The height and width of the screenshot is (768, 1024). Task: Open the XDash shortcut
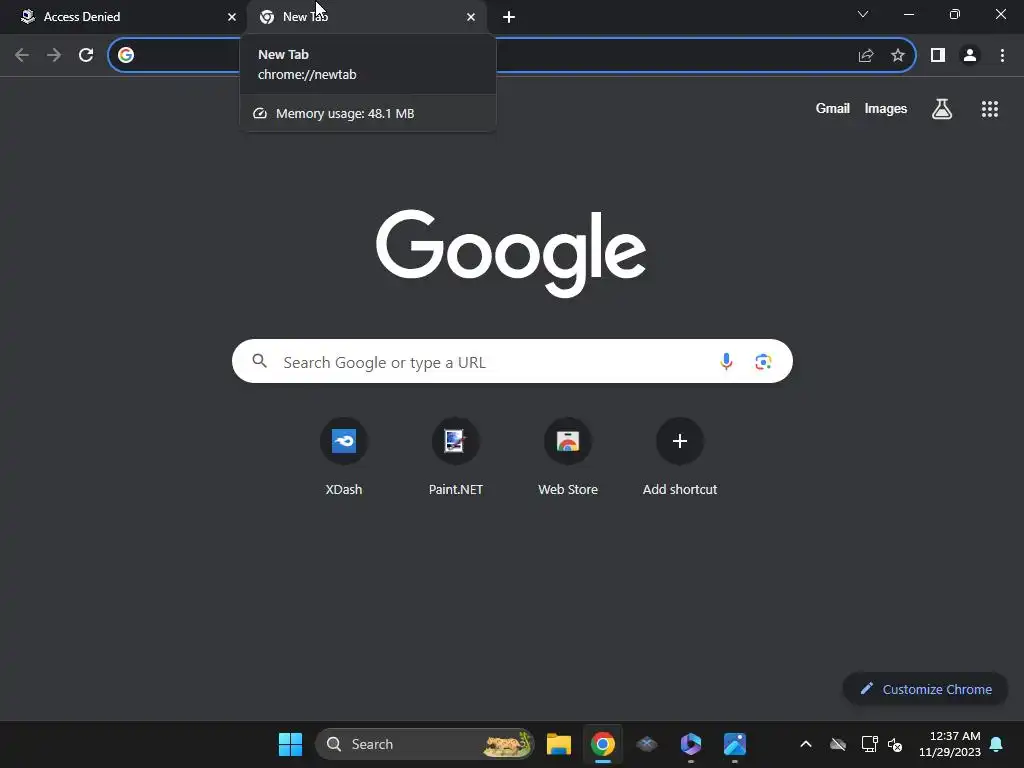[x=344, y=457]
